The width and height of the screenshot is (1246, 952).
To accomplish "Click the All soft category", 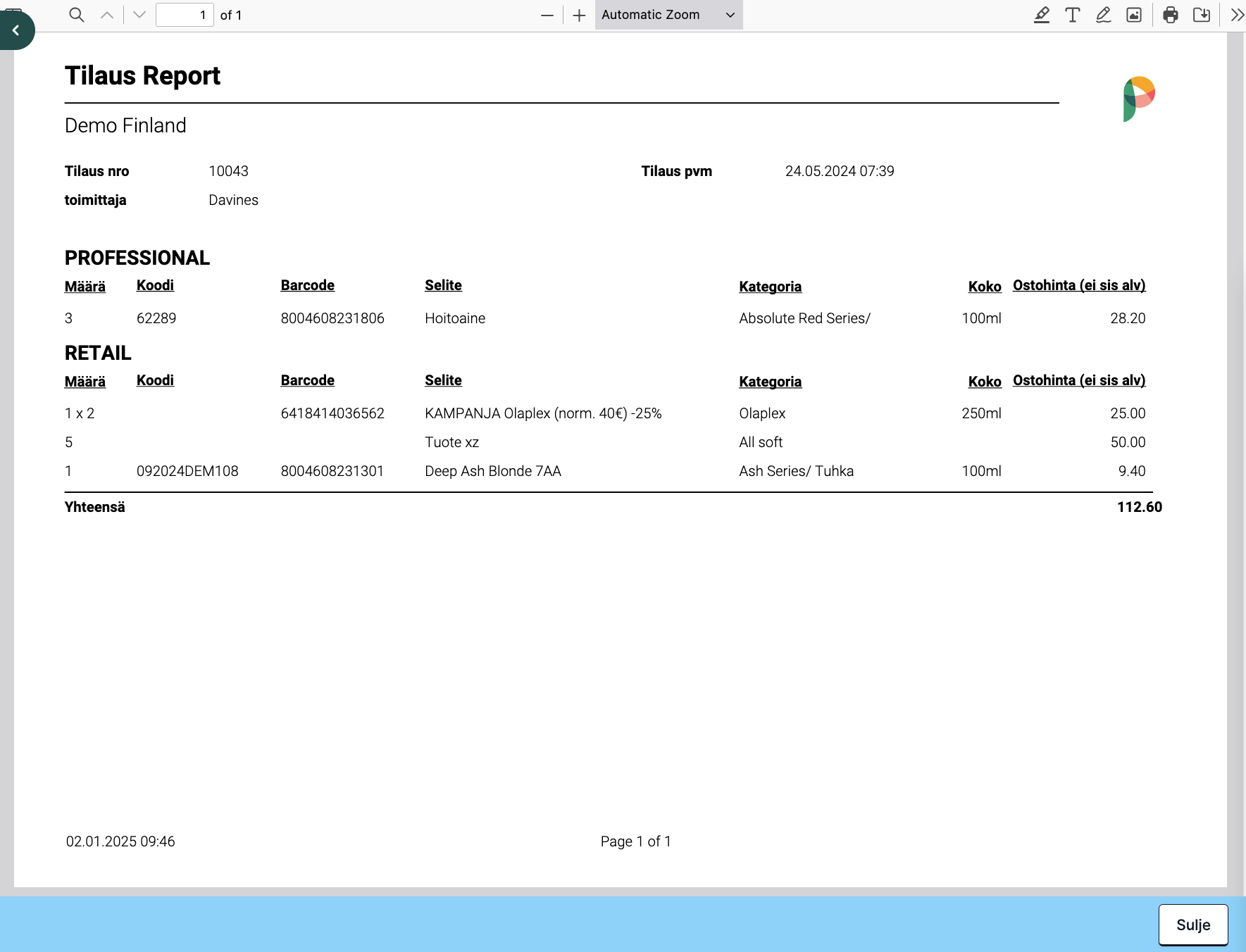I will pyautogui.click(x=761, y=442).
